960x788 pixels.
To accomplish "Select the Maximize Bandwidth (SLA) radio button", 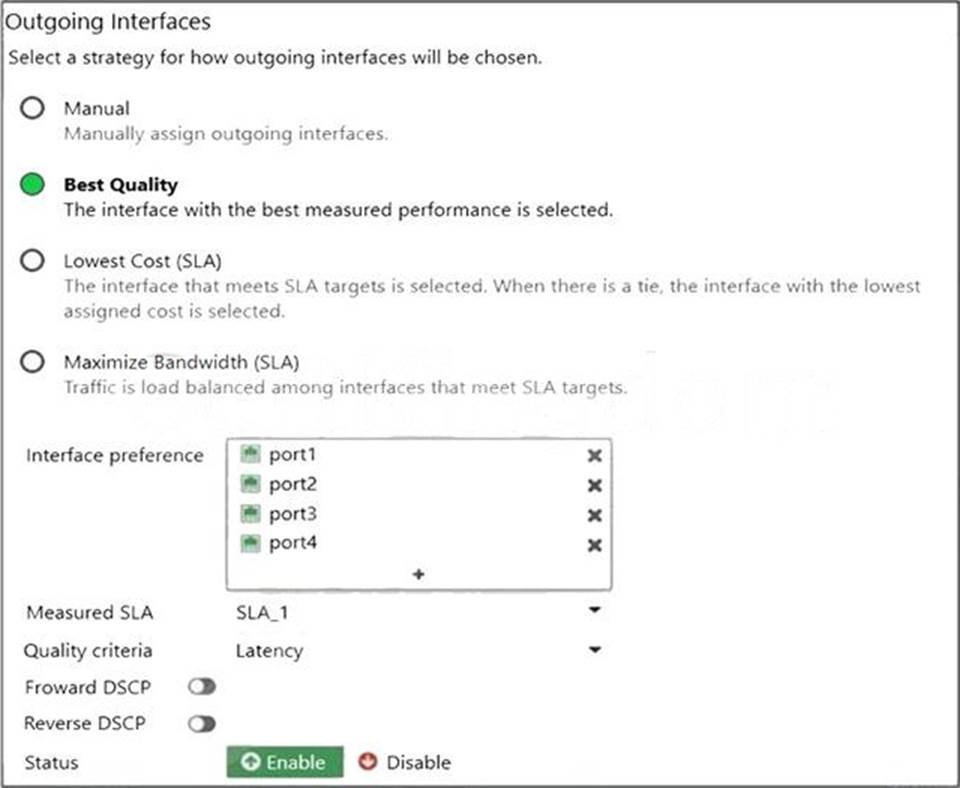I will [33, 362].
